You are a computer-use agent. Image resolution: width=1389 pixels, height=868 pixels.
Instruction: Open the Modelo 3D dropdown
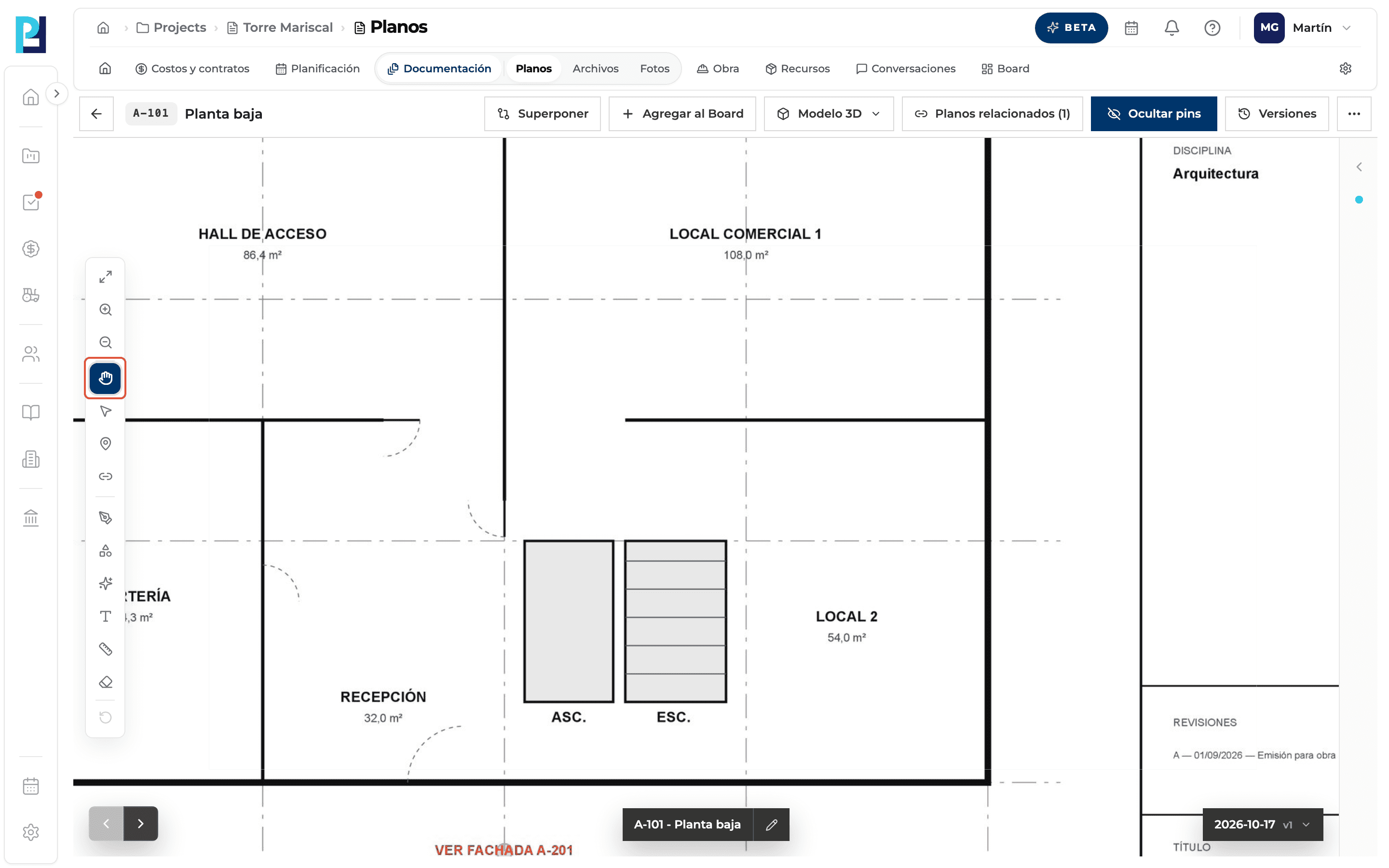[x=828, y=114]
